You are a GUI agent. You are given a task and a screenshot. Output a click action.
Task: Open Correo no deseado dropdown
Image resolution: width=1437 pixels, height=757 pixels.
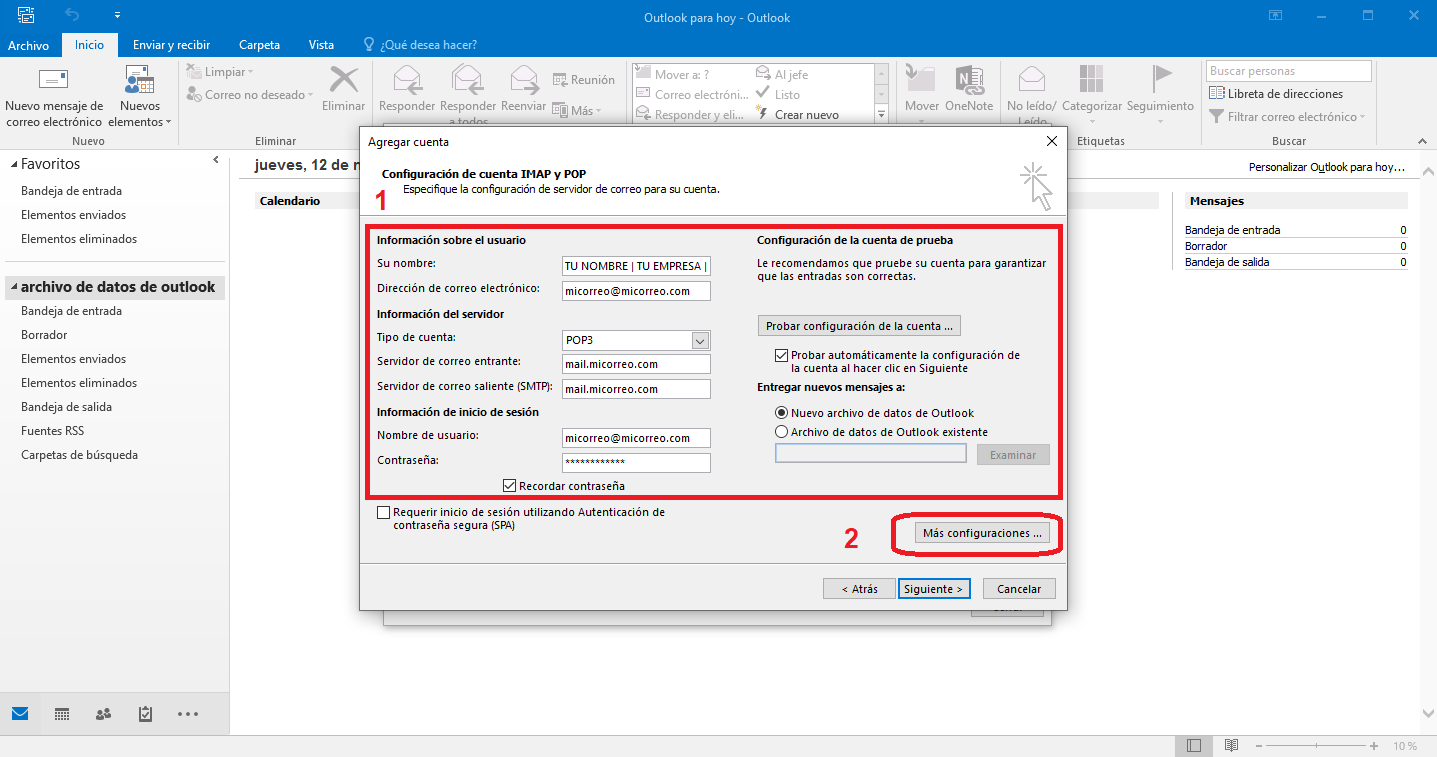coord(248,95)
